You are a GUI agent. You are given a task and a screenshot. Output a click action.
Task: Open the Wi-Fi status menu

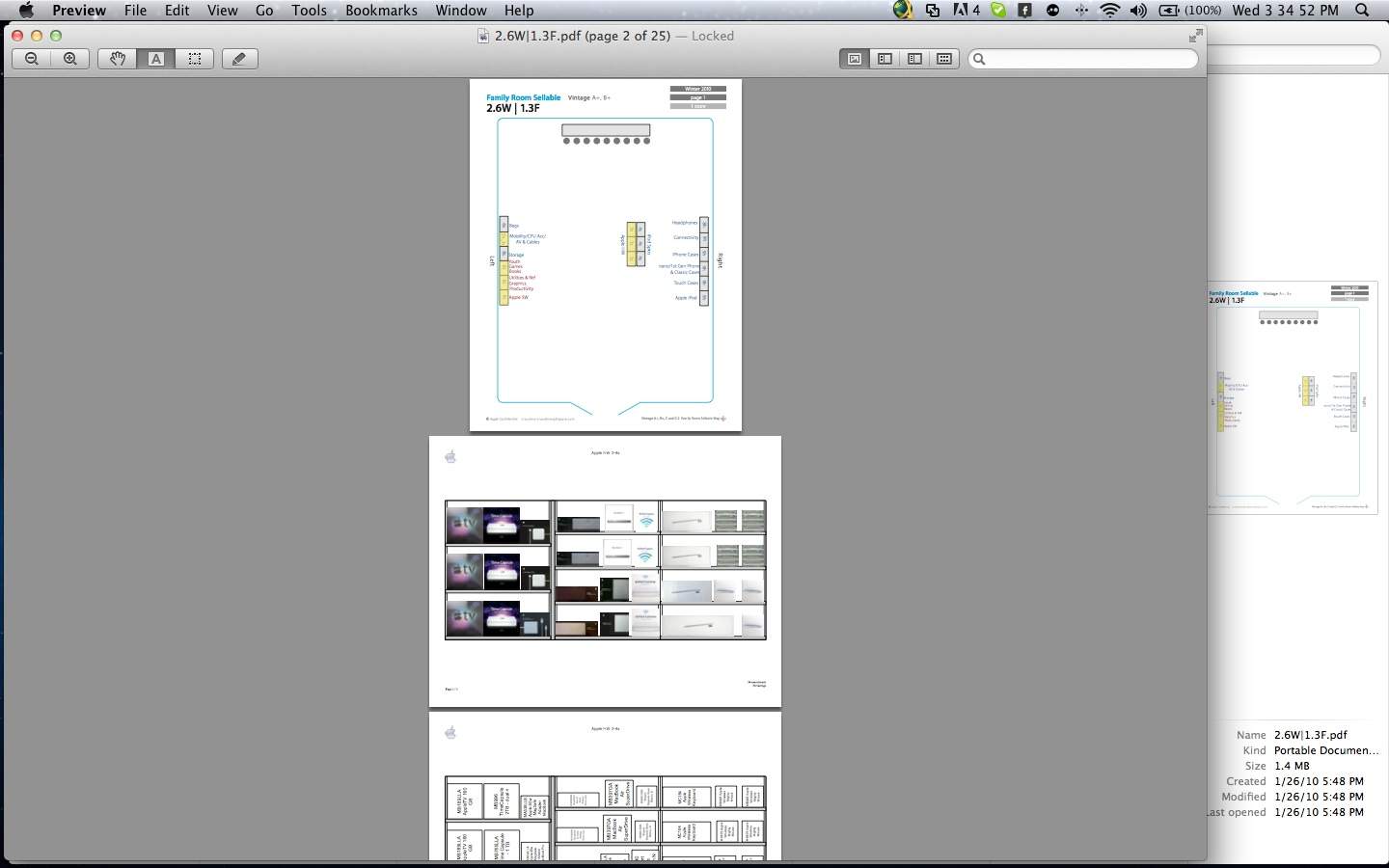(1110, 11)
